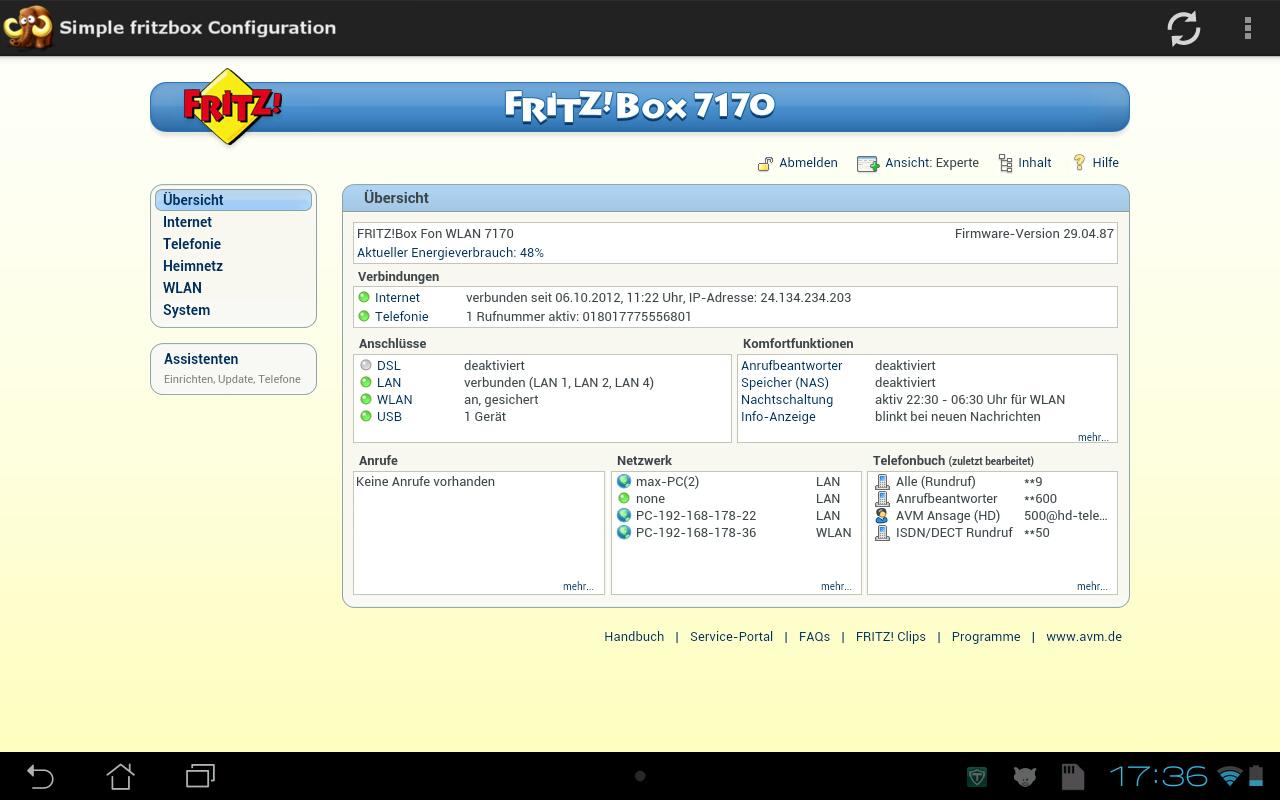Image resolution: width=1280 pixels, height=800 pixels.
Task: Tap the refresh icon in the top bar
Action: (1184, 28)
